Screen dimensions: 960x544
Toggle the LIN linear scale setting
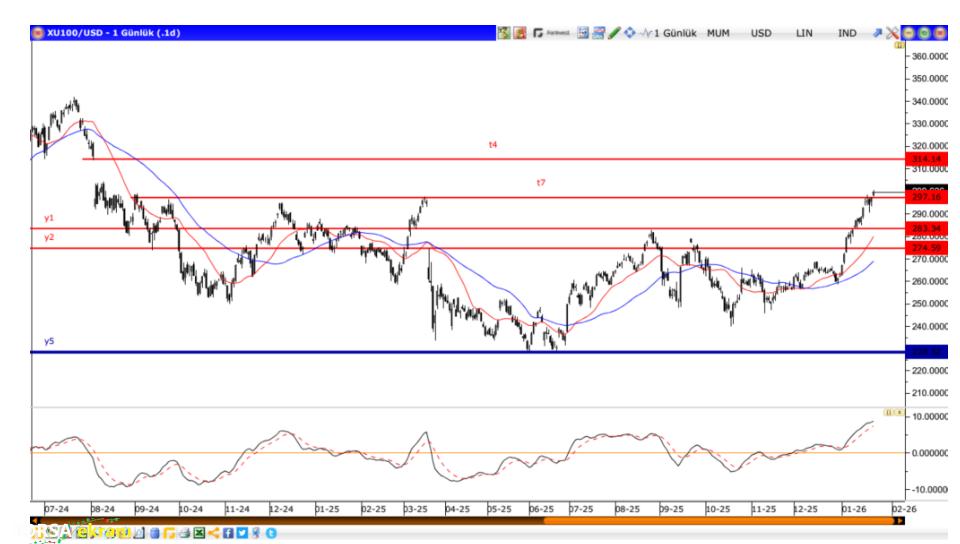click(x=804, y=33)
